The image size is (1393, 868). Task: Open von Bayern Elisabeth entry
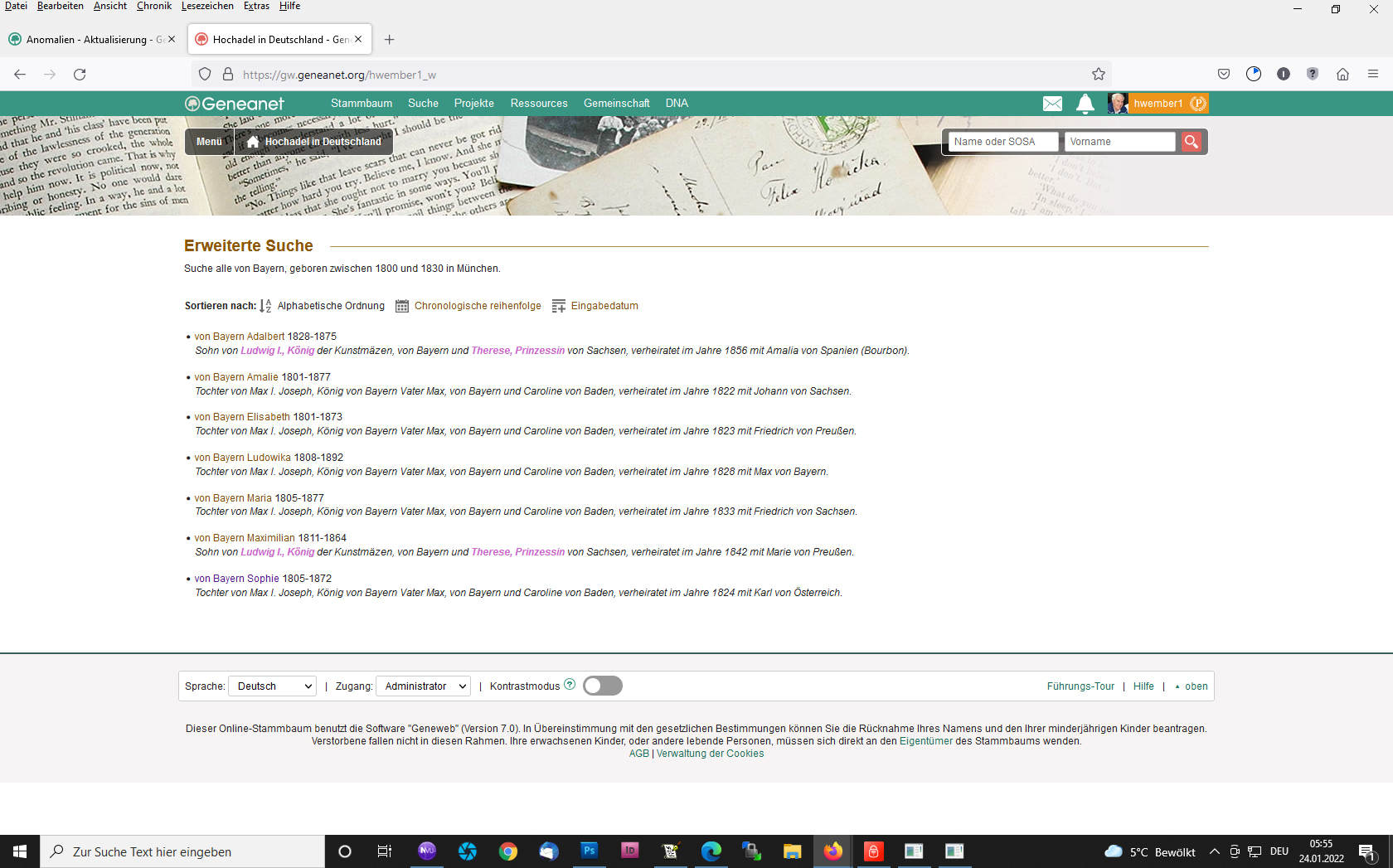click(242, 417)
